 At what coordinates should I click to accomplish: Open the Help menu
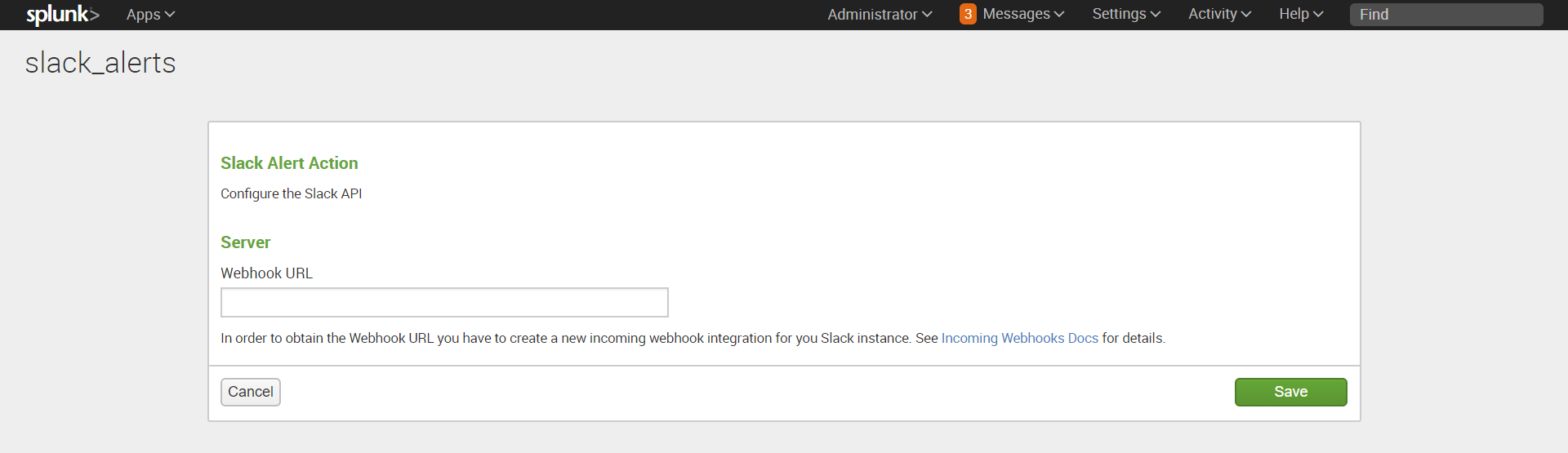coord(1294,14)
